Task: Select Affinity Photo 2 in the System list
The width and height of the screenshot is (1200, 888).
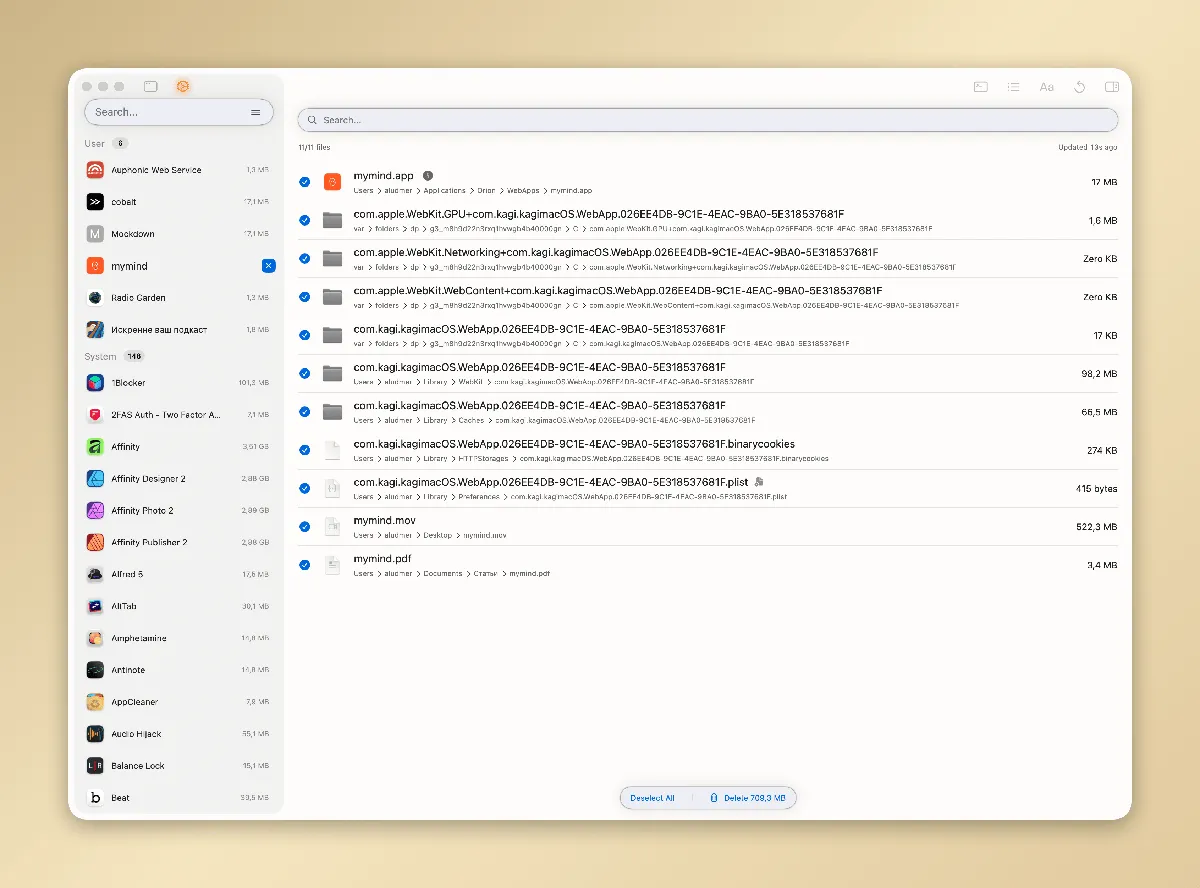Action: (140, 510)
